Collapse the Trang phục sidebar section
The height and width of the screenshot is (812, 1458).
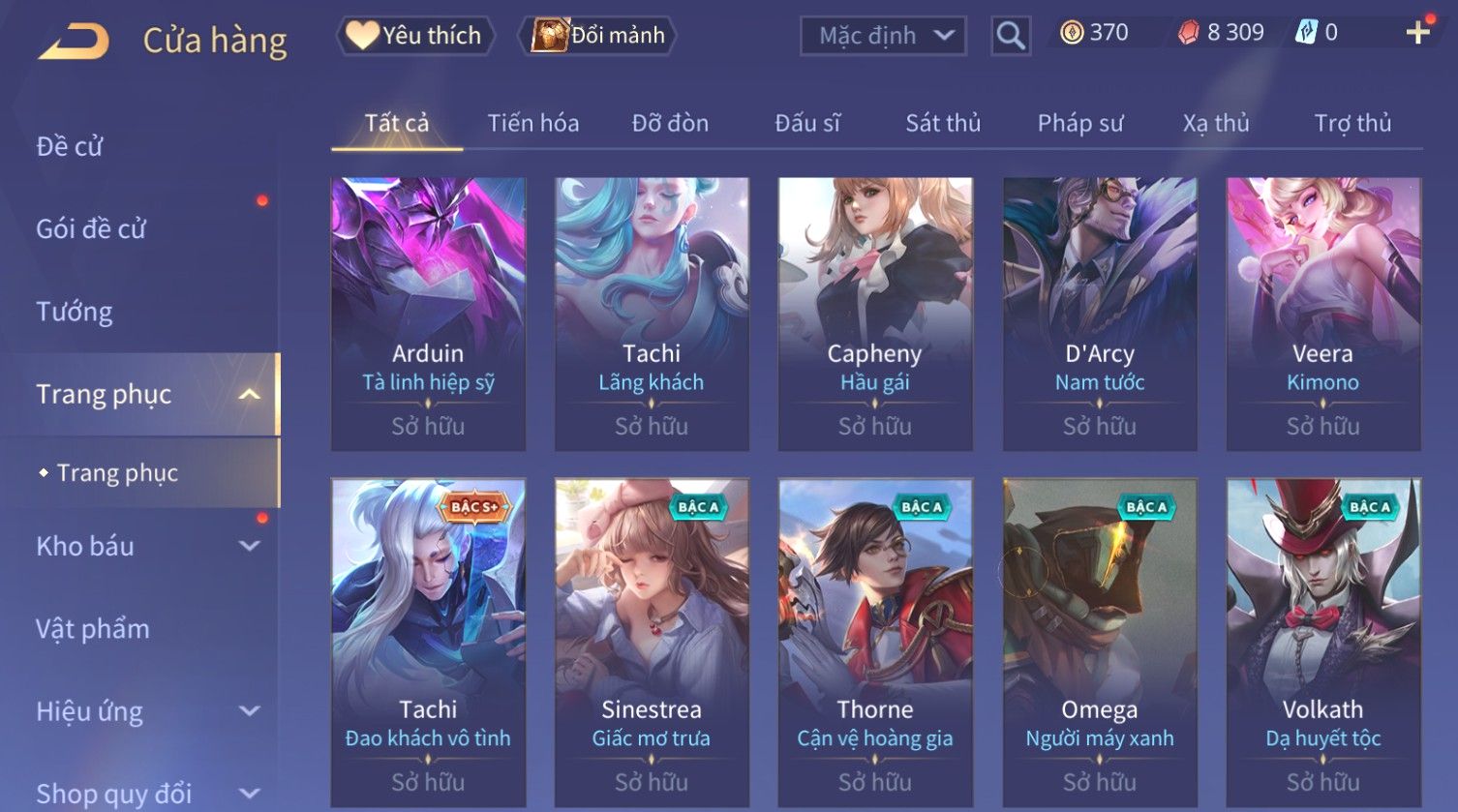pyautogui.click(x=250, y=395)
